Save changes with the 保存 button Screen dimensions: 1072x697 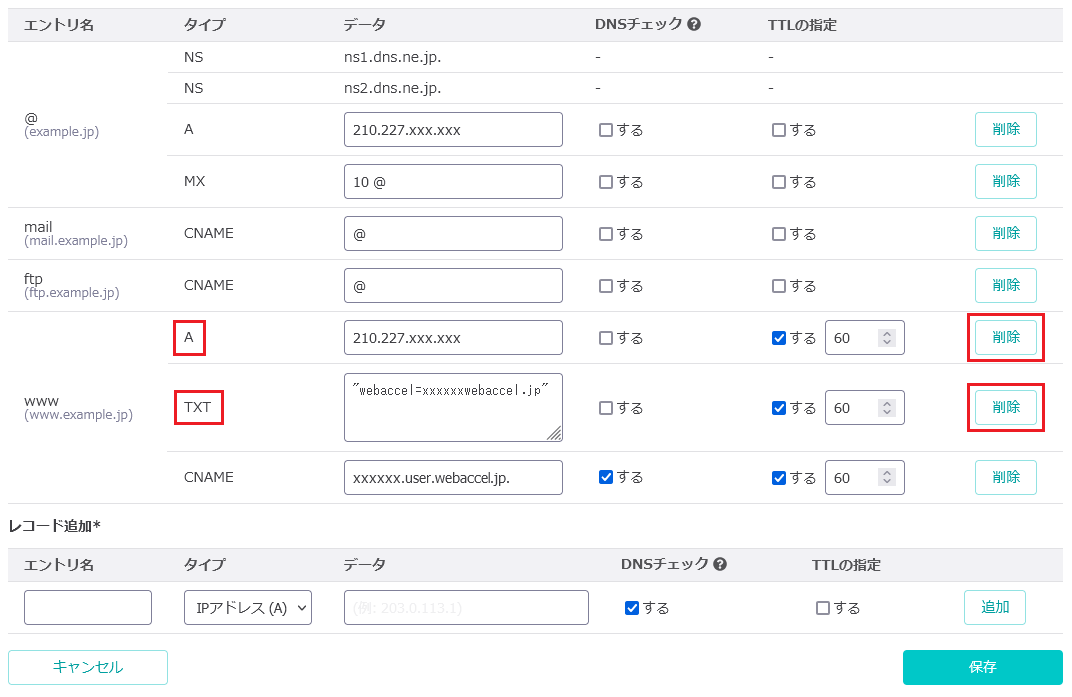coord(982,667)
